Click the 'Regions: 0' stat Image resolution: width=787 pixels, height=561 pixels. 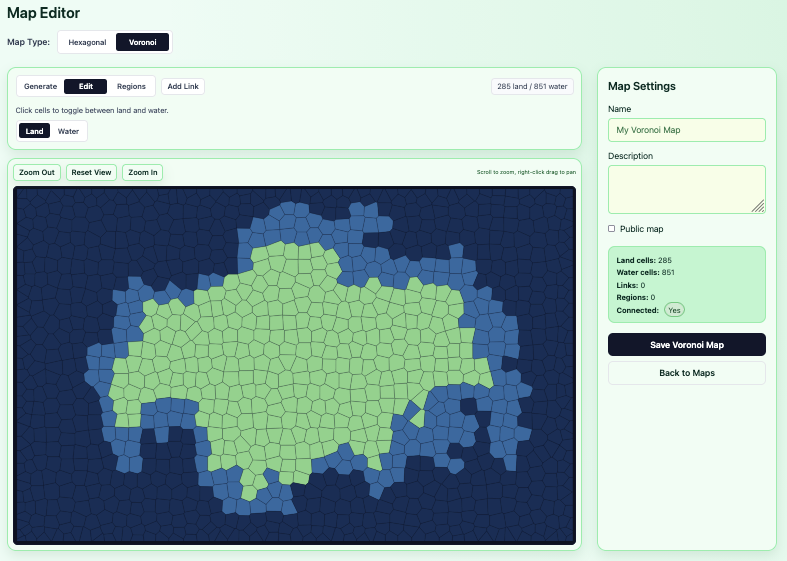[636, 297]
